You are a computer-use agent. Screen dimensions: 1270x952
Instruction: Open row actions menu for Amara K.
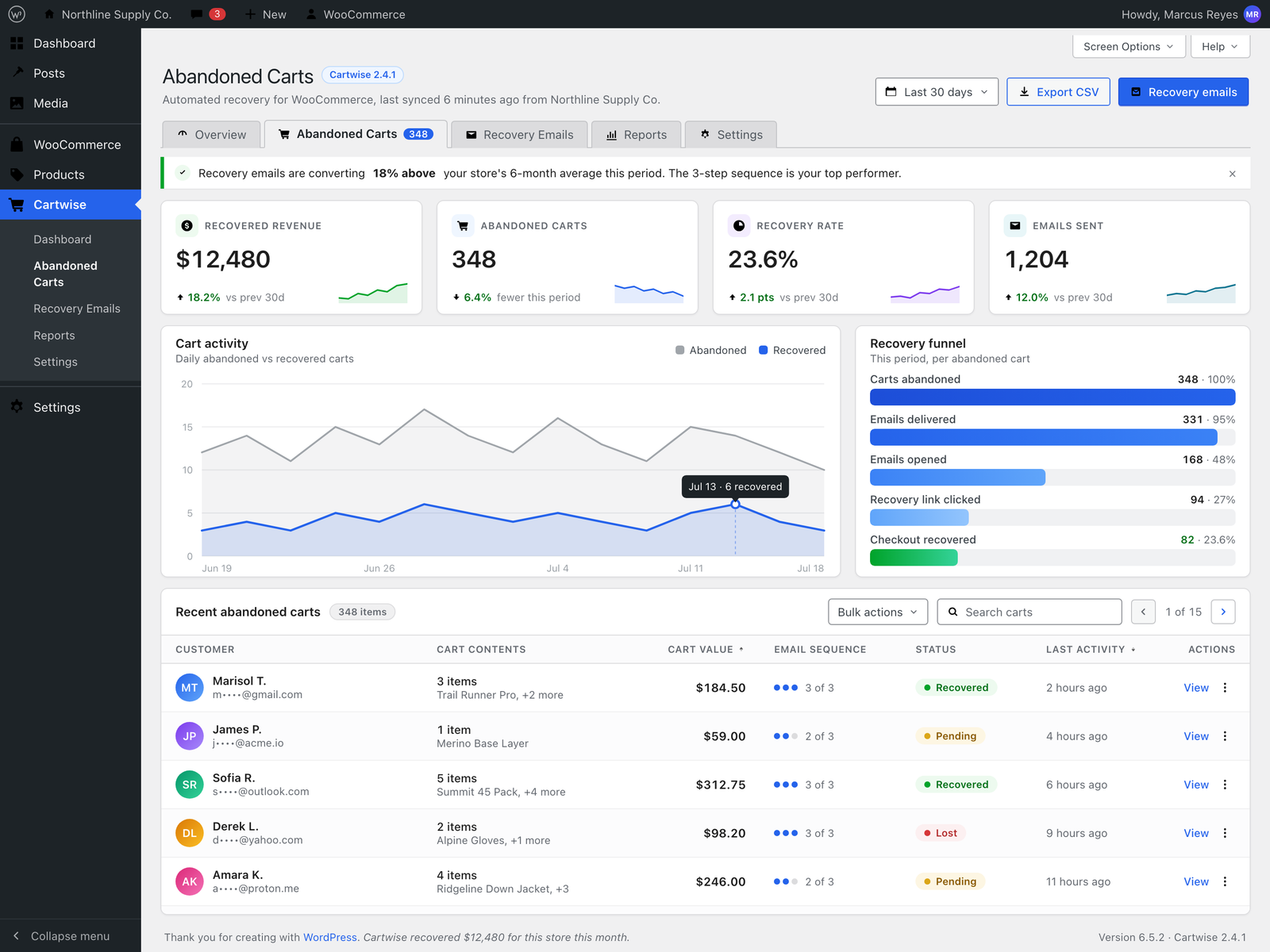(x=1225, y=881)
